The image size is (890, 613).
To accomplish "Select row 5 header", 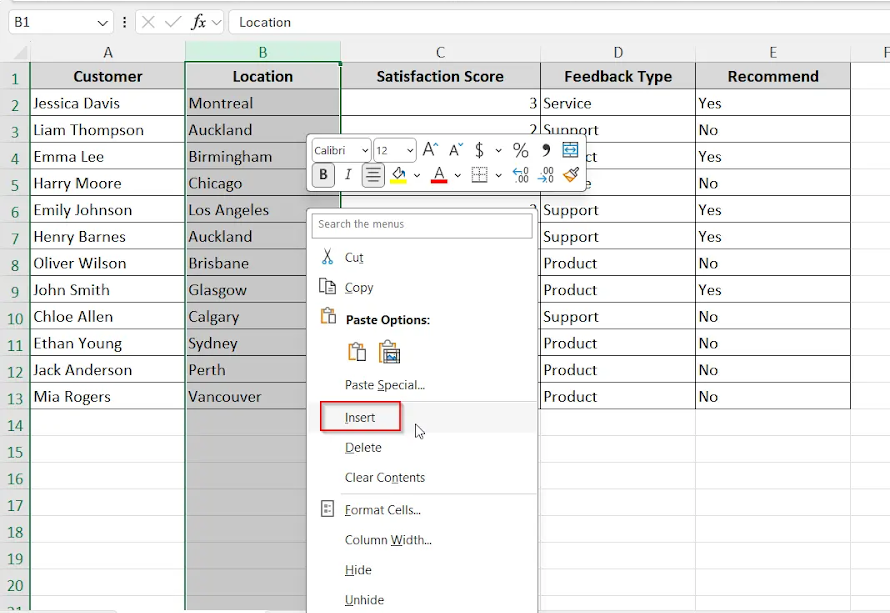I will coord(15,184).
